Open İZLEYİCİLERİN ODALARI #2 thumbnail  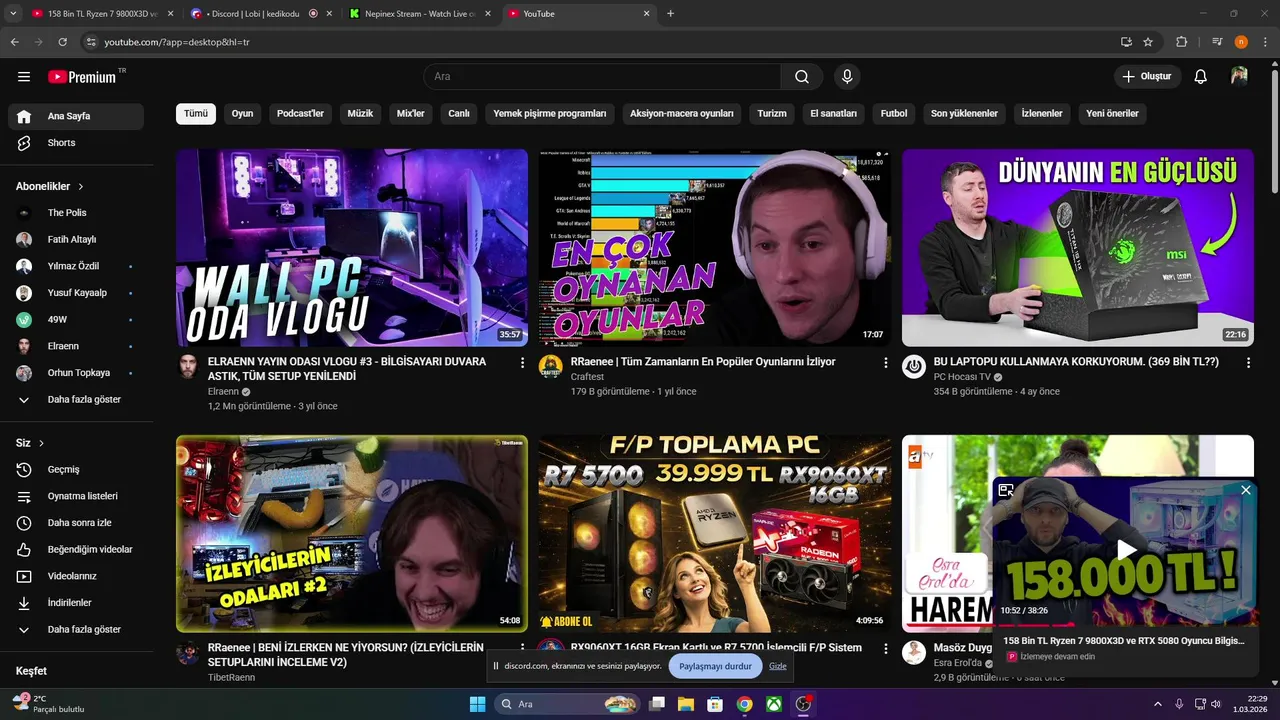(x=352, y=534)
